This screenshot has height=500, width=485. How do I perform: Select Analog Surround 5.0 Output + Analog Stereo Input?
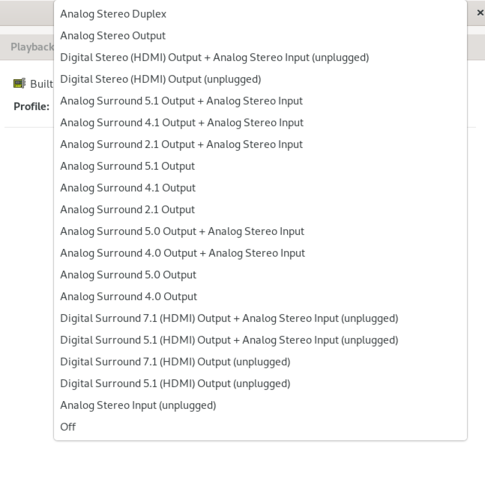pos(260,231)
